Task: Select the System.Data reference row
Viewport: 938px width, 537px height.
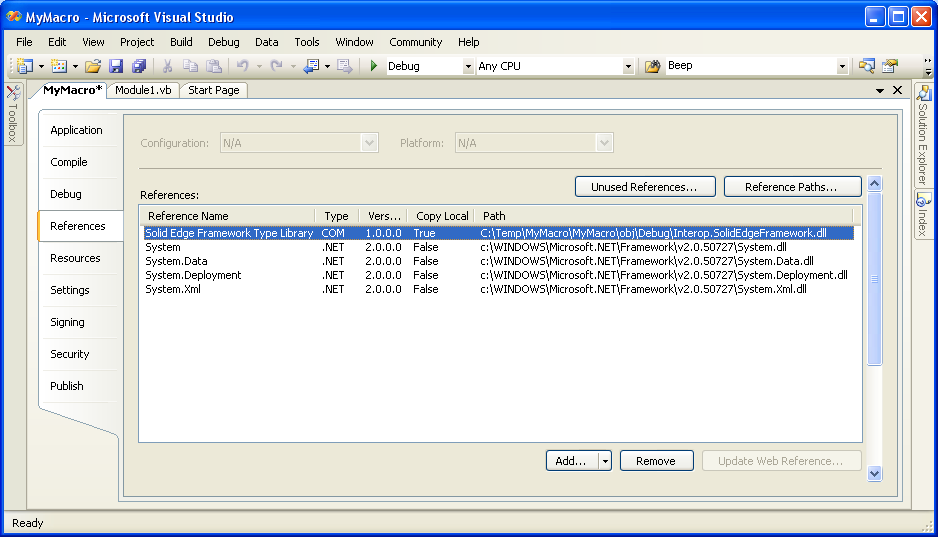Action: pyautogui.click(x=176, y=261)
